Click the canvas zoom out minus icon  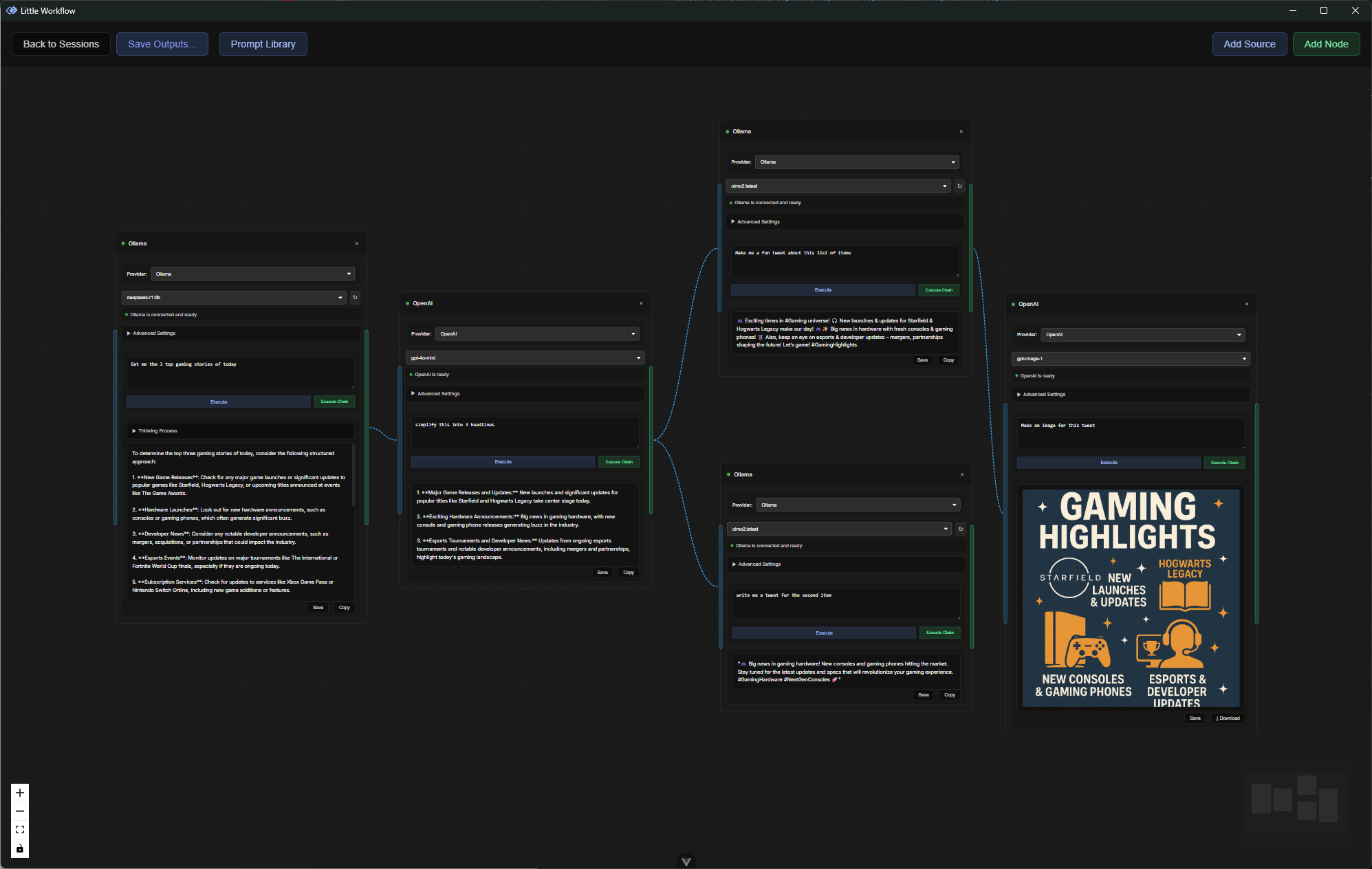[20, 811]
